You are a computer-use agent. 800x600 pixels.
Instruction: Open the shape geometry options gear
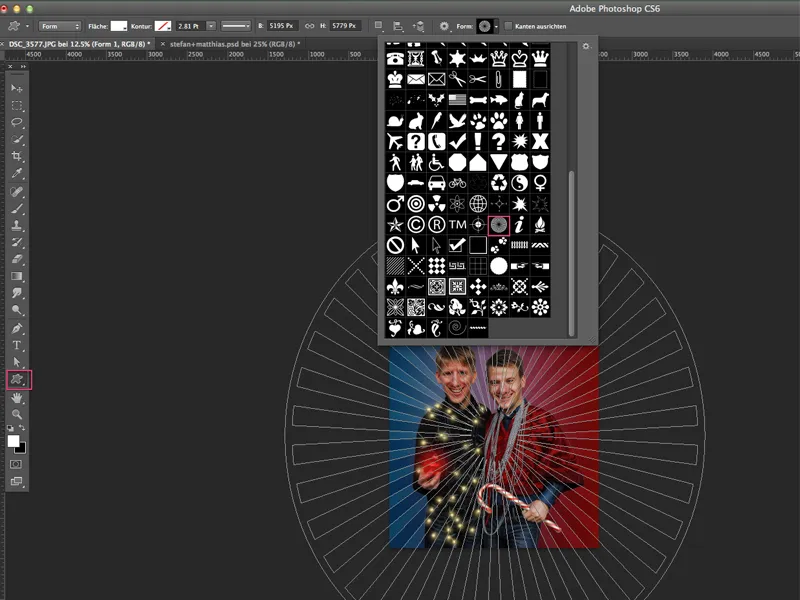[x=444, y=26]
